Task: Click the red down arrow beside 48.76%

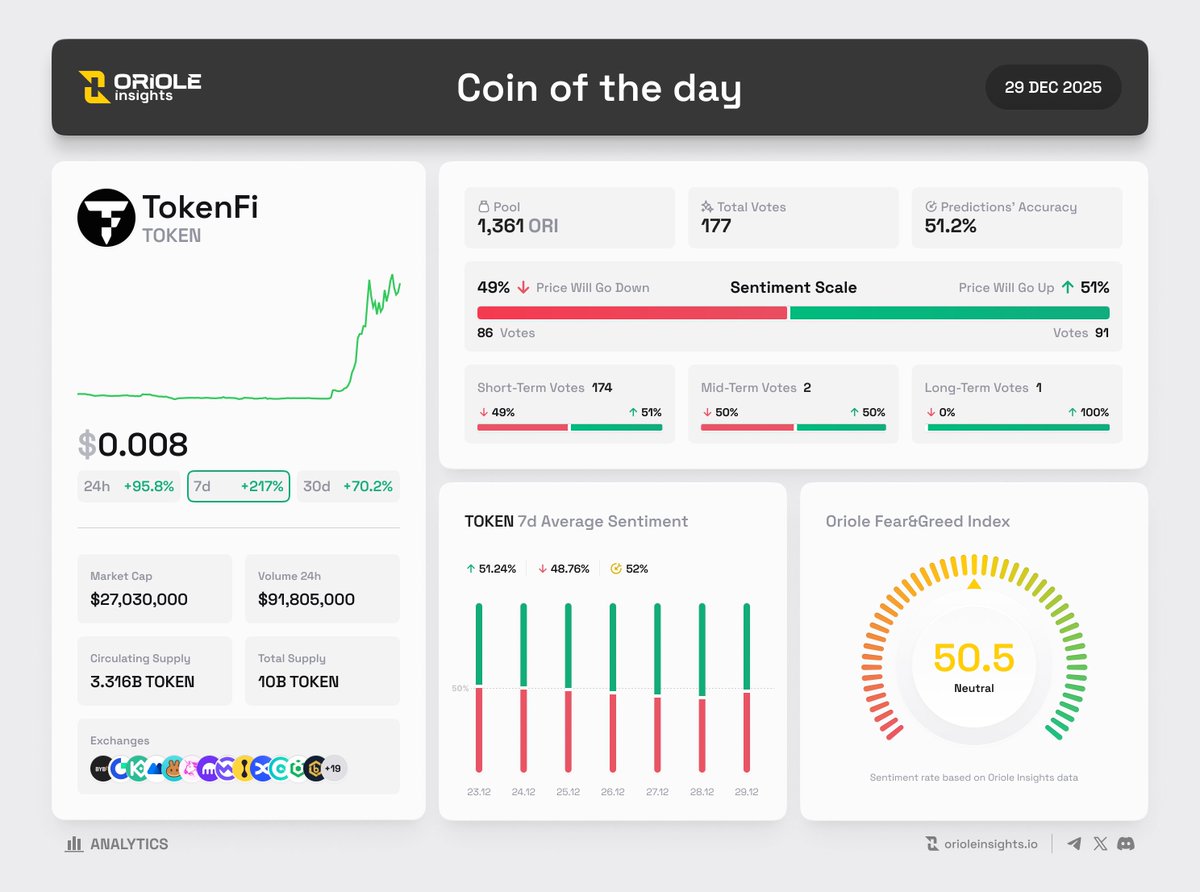Action: tap(542, 569)
